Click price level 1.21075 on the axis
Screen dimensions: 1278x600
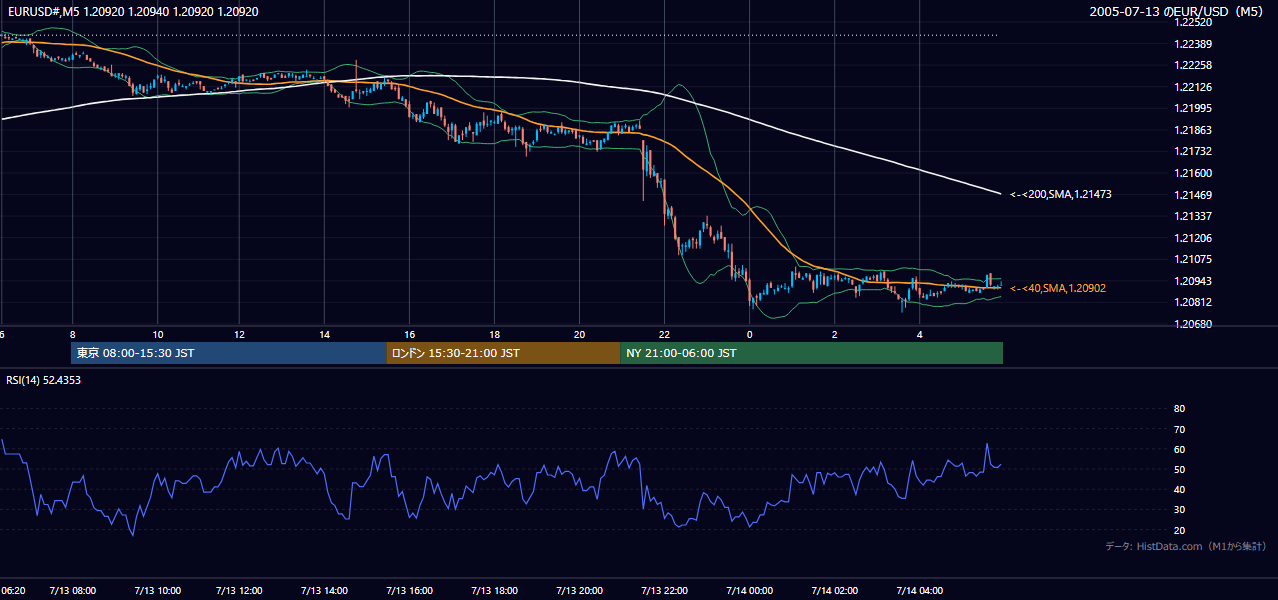(x=1193, y=259)
